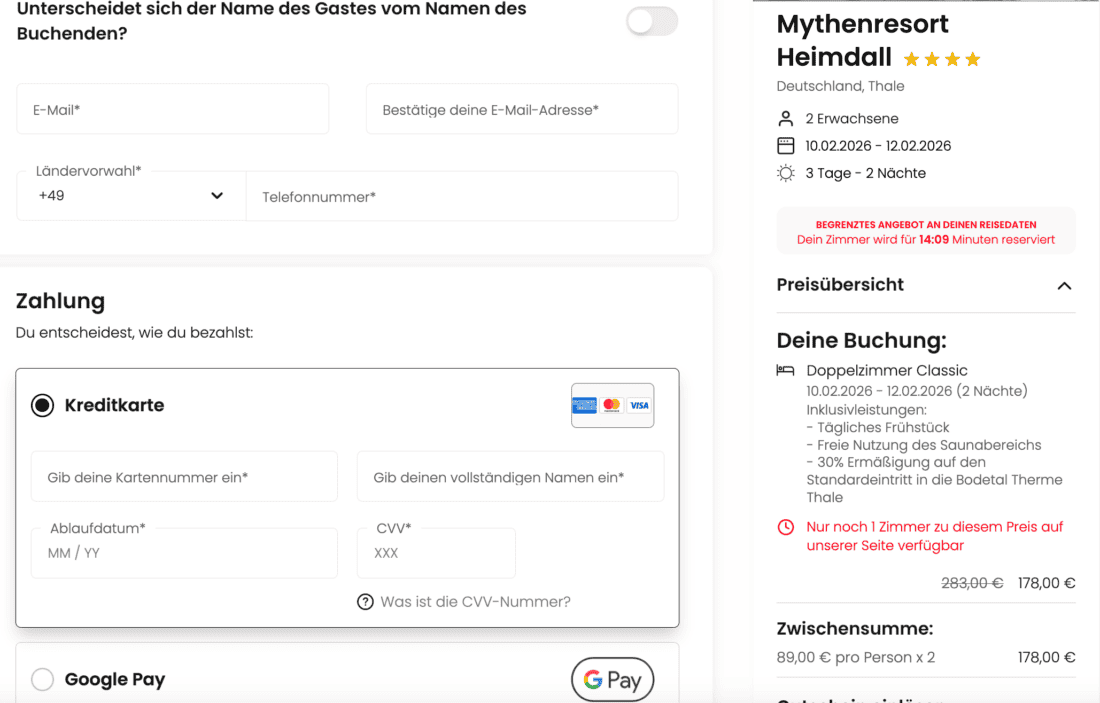Click the strikethrough price 283,00 €
This screenshot has height=703, width=1100.
point(972,583)
